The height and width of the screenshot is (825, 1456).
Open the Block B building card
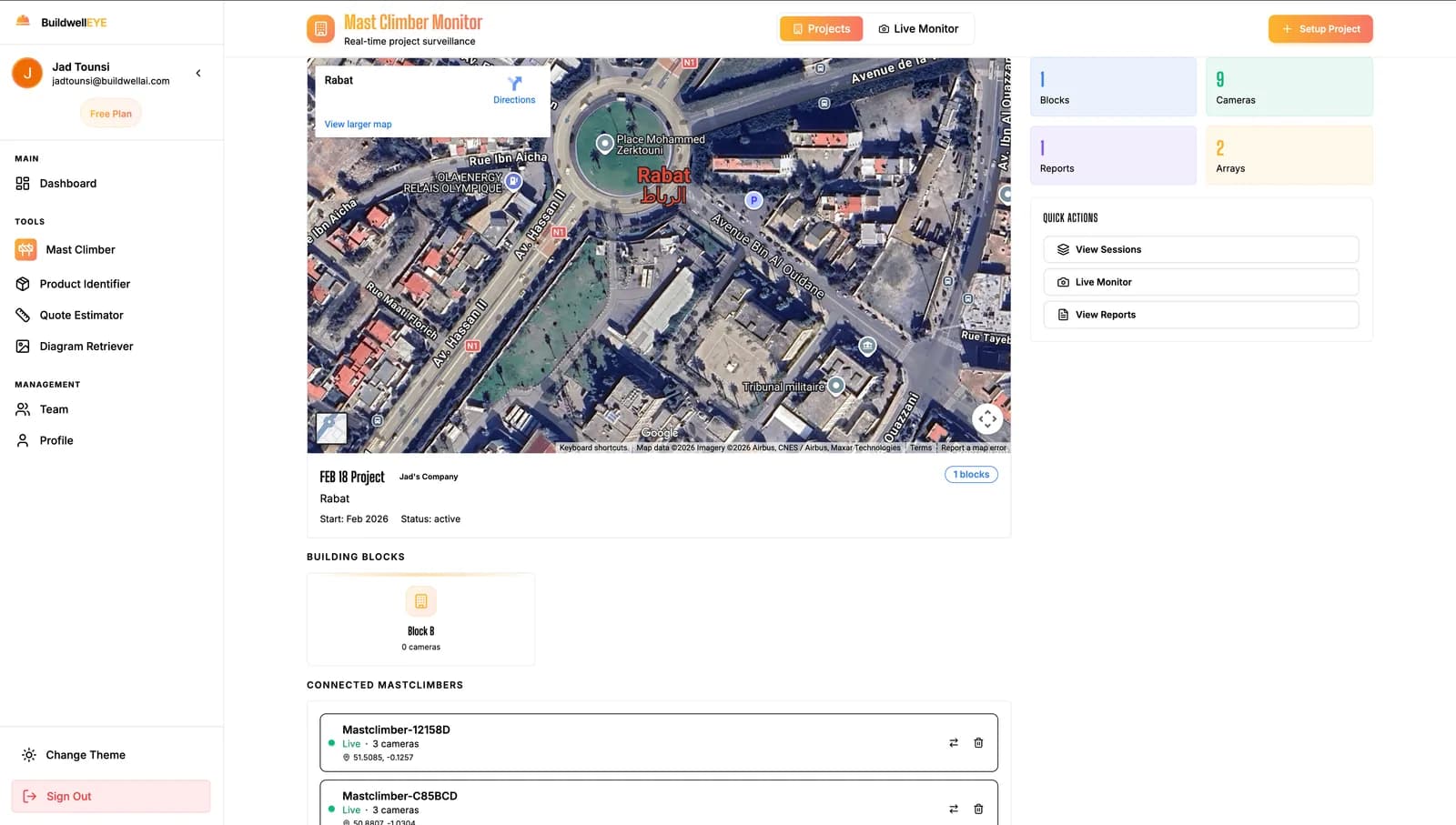coord(421,619)
